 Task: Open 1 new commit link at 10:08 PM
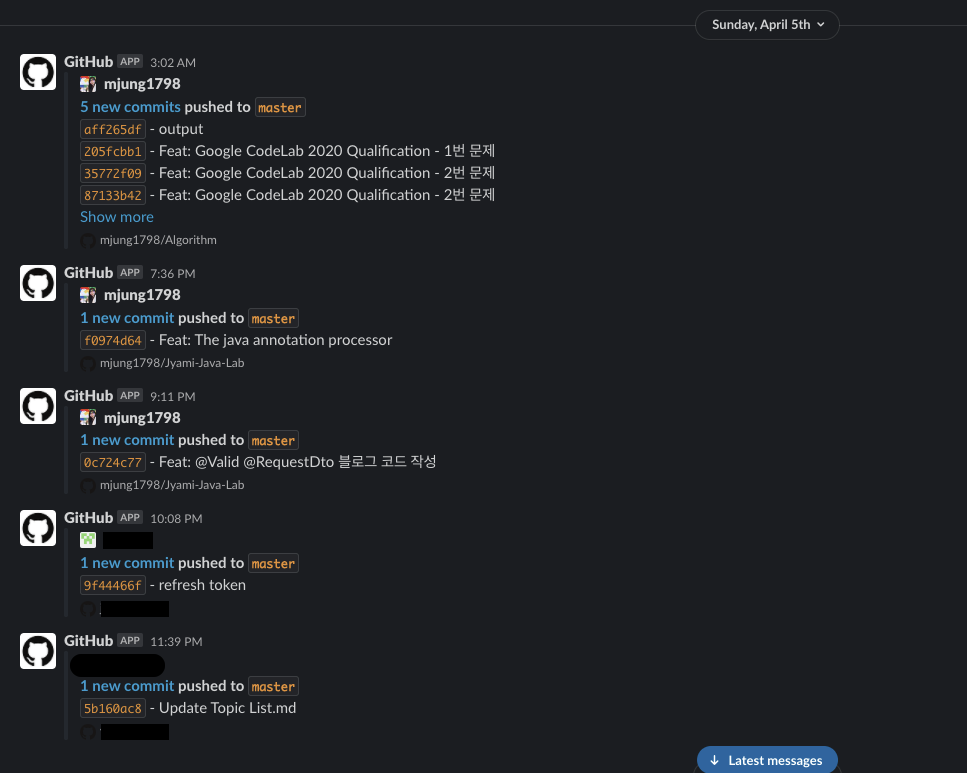pyautogui.click(x=127, y=563)
